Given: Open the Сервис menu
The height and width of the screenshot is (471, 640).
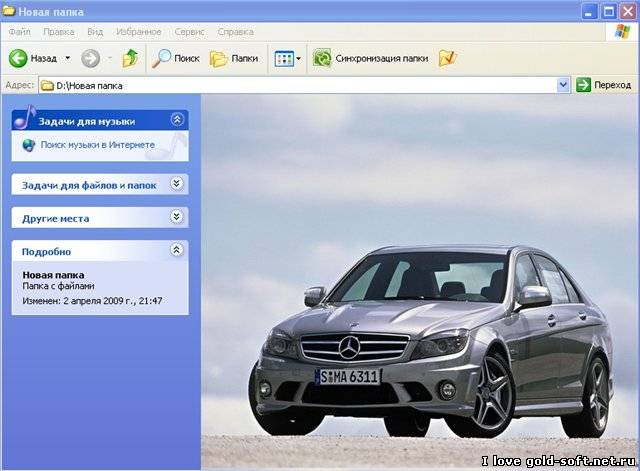Looking at the screenshot, I should [x=189, y=31].
